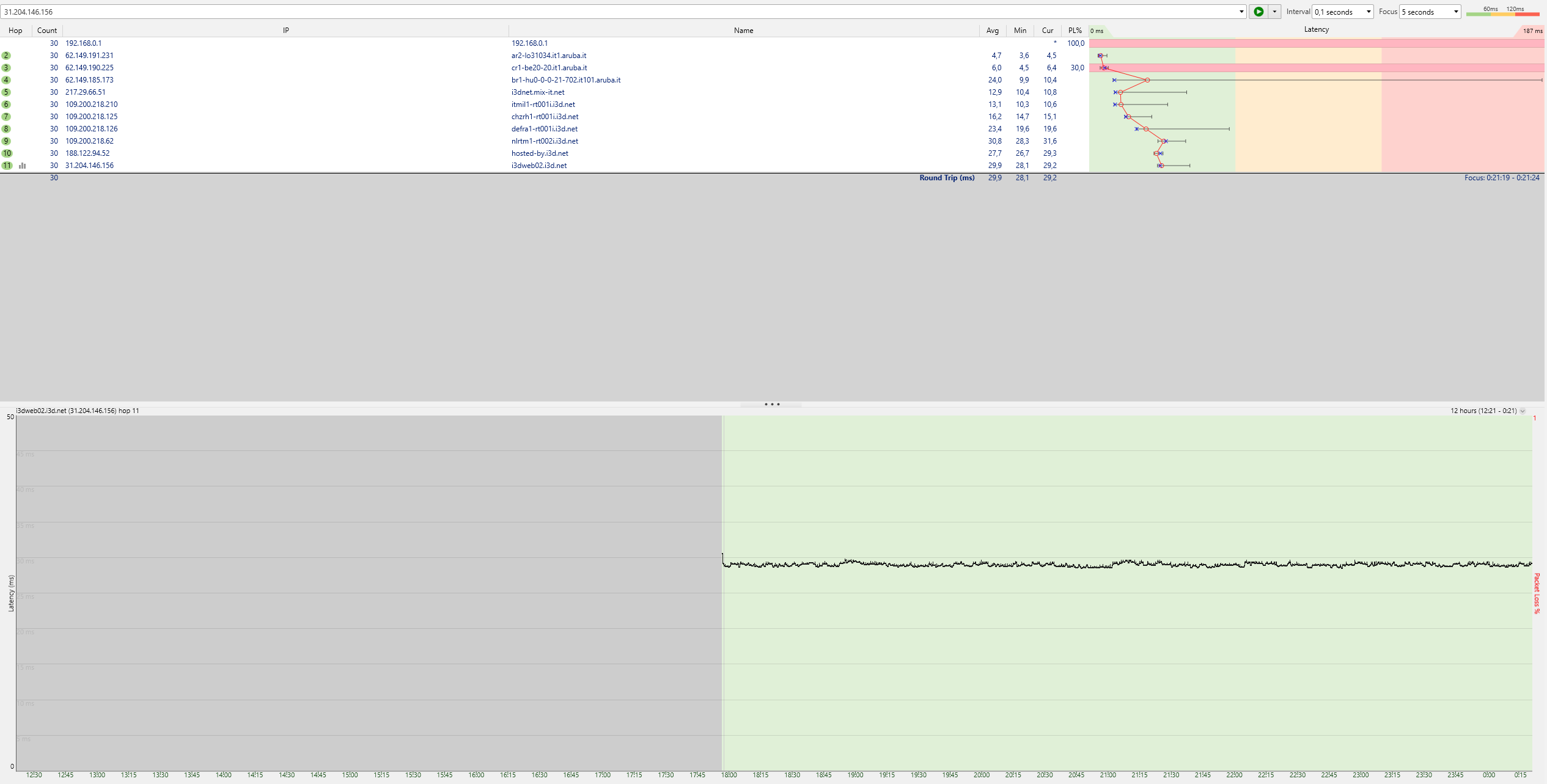1547x784 pixels.
Task: Click the green hop 10 number badge
Action: 7,153
